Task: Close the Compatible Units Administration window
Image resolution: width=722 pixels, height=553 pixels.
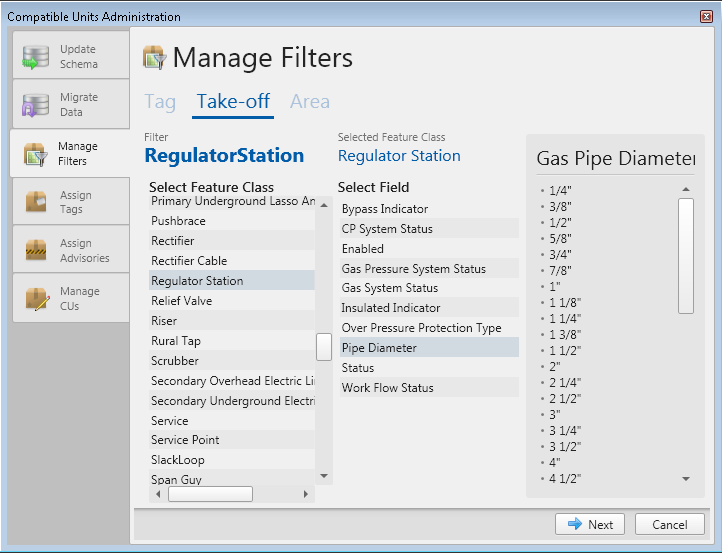Action: click(x=706, y=17)
